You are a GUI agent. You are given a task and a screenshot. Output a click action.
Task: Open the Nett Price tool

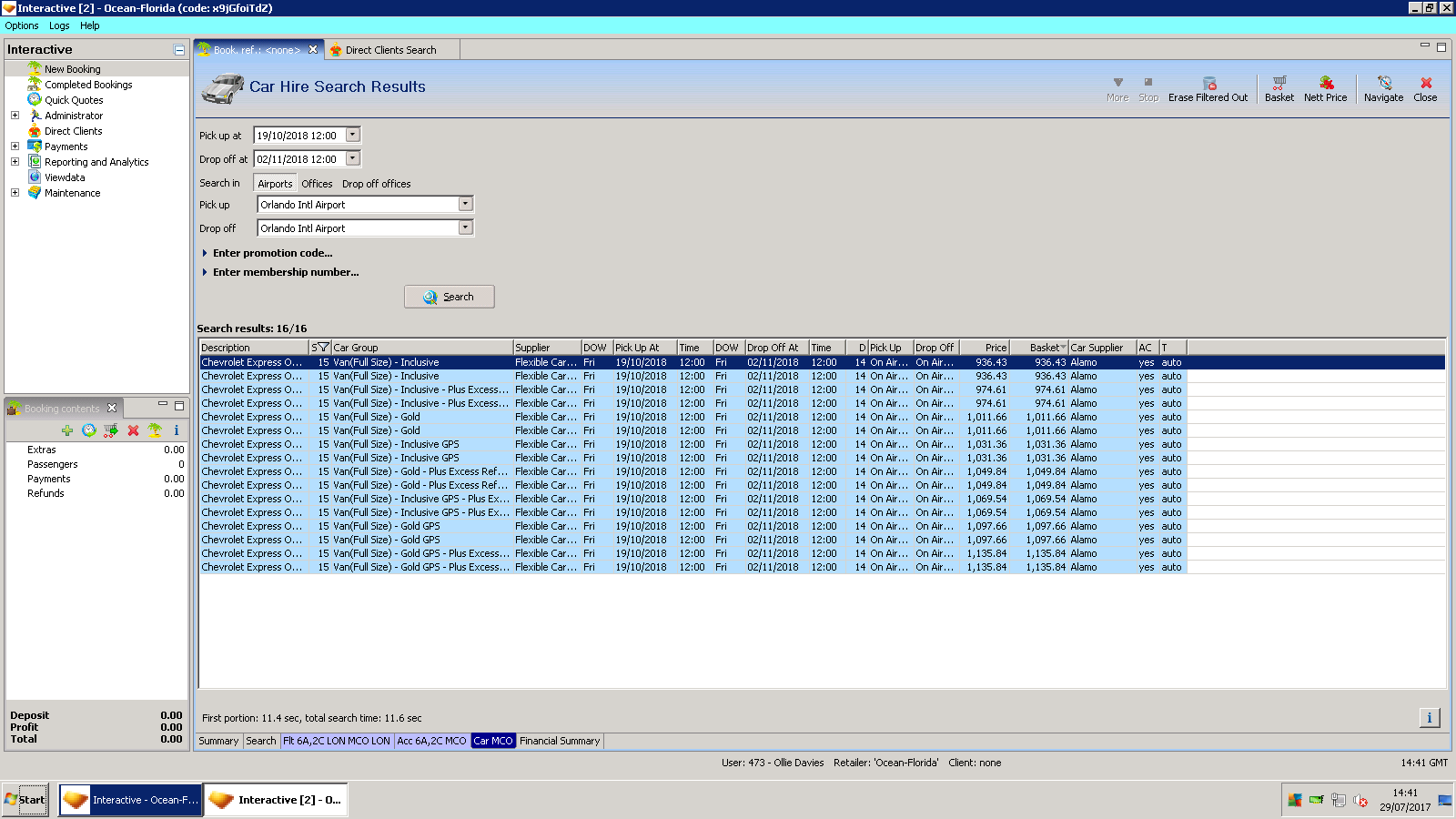(1325, 88)
